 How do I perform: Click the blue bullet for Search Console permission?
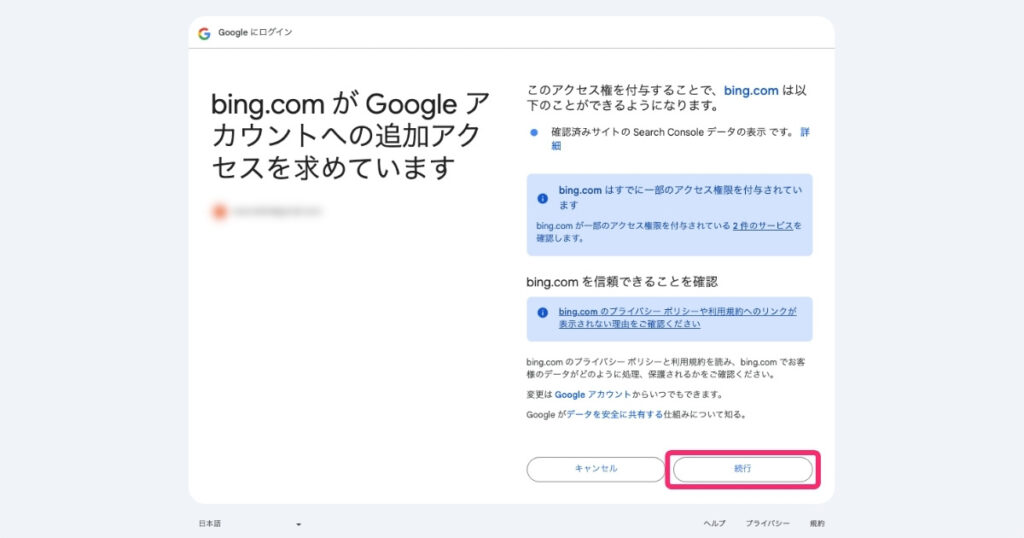tap(534, 133)
